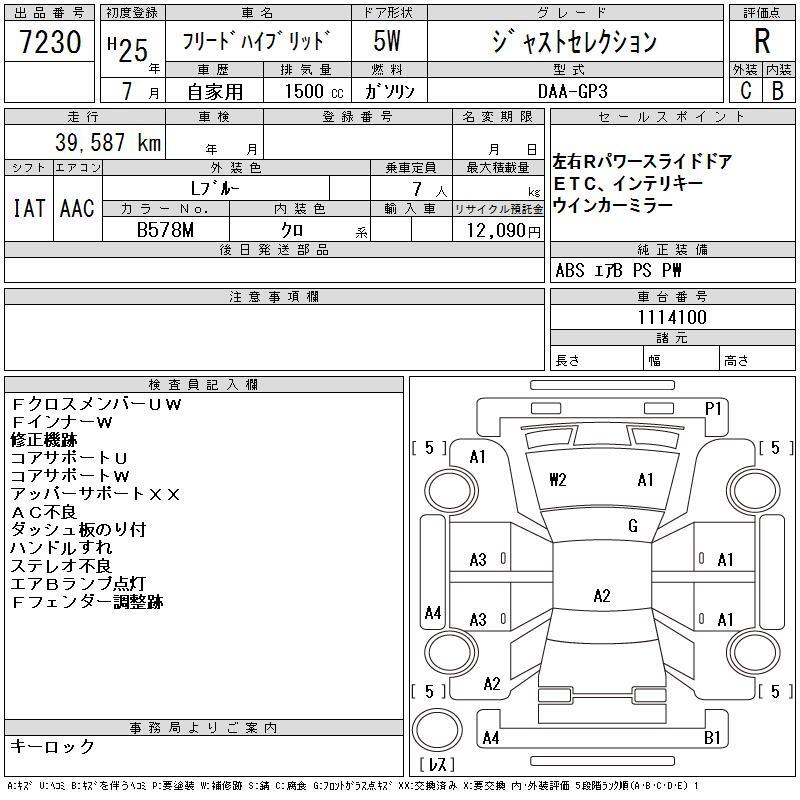Select the 事務局よりご案内 header
The image size is (800, 800).
point(203,728)
